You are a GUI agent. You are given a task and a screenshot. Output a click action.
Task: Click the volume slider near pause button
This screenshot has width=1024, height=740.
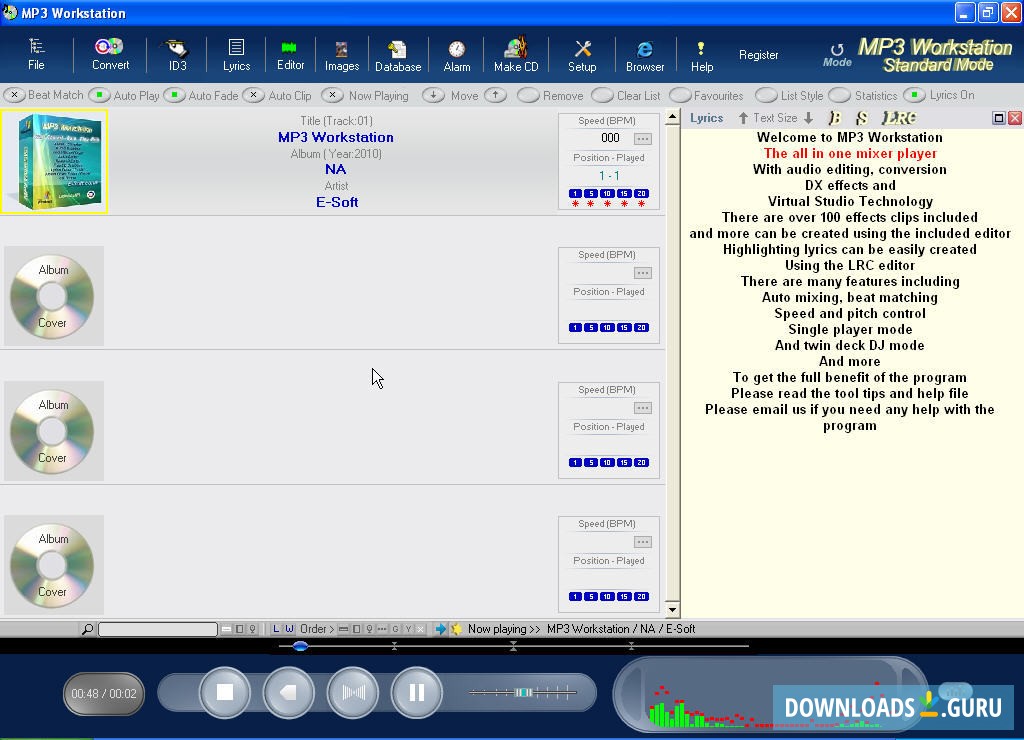click(x=522, y=692)
